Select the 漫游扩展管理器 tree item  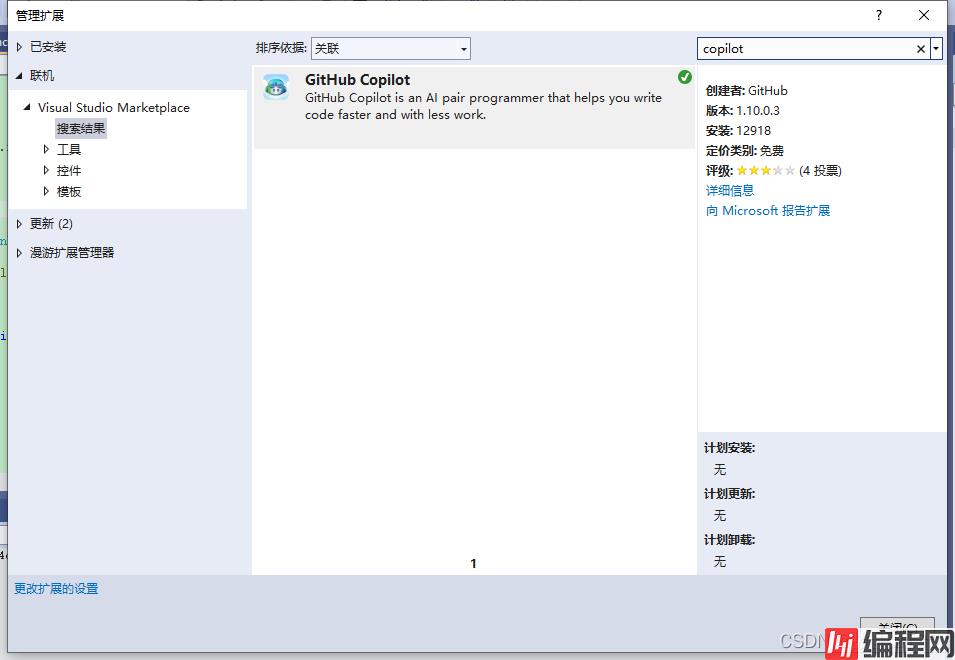pos(72,253)
